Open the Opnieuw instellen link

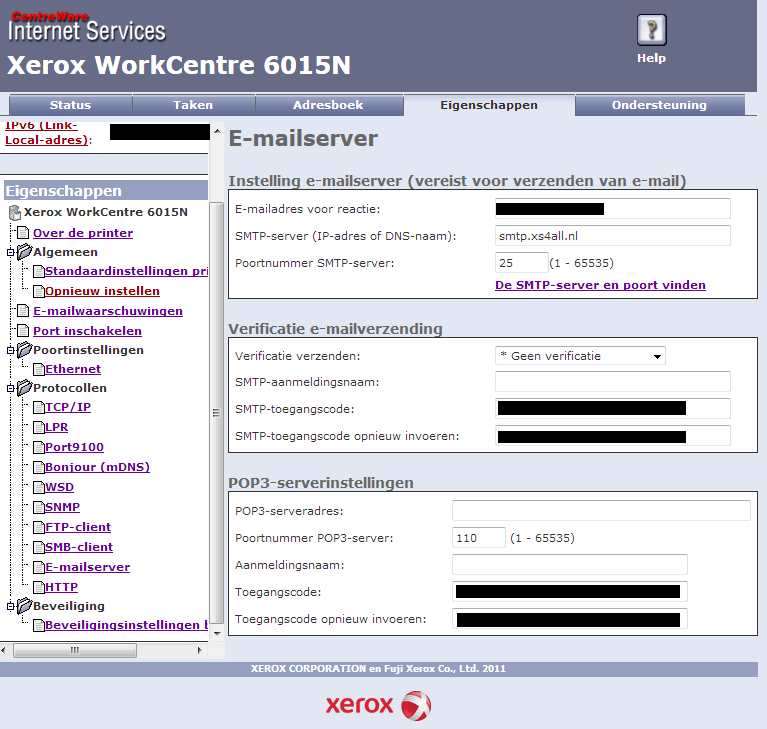(x=102, y=291)
